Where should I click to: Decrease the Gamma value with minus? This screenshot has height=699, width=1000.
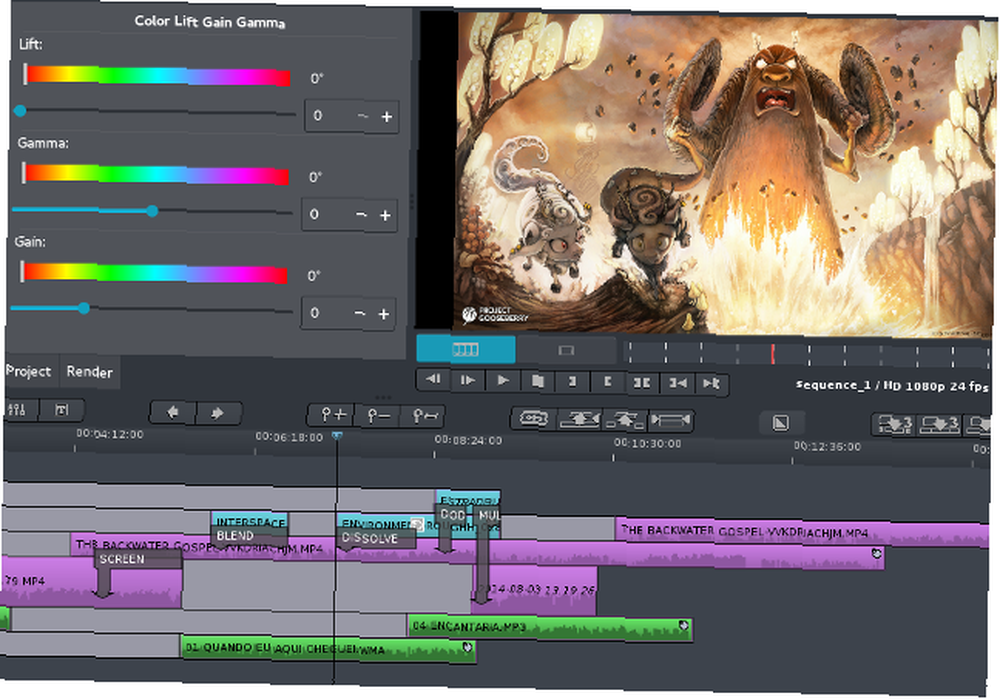click(361, 215)
